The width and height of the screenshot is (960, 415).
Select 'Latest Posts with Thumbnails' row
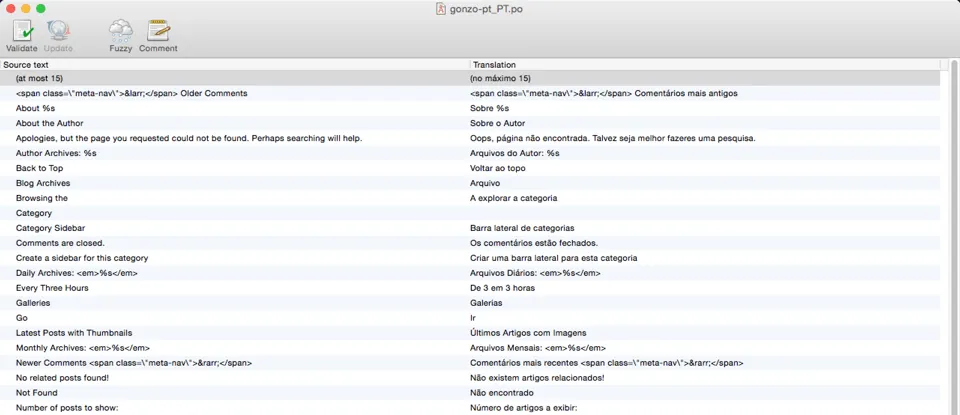point(74,332)
